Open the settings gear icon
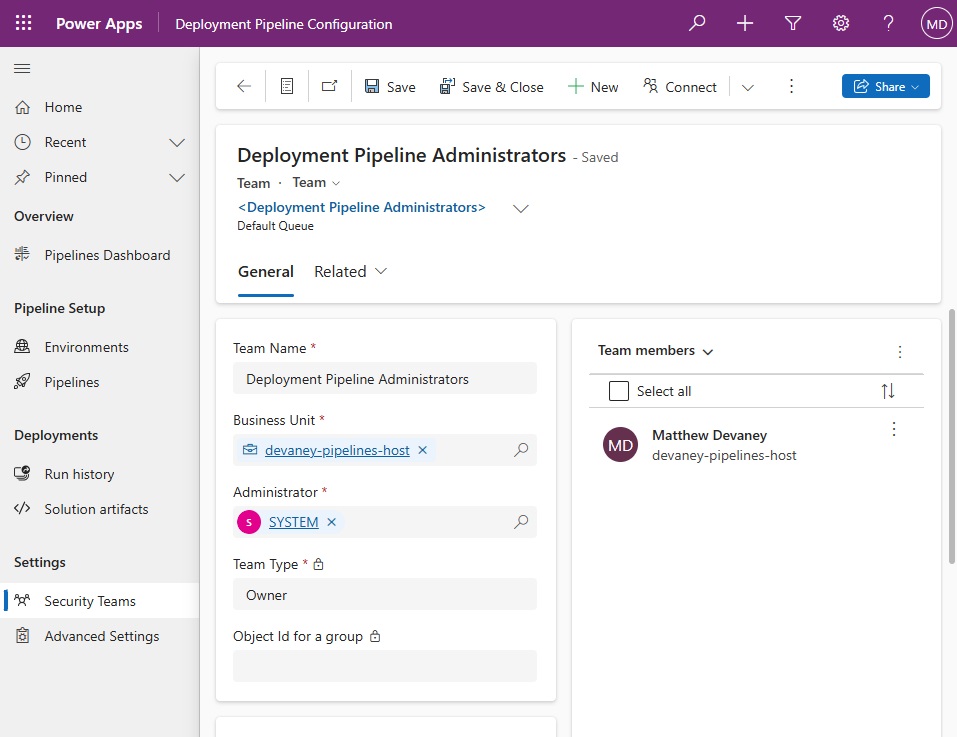 840,23
